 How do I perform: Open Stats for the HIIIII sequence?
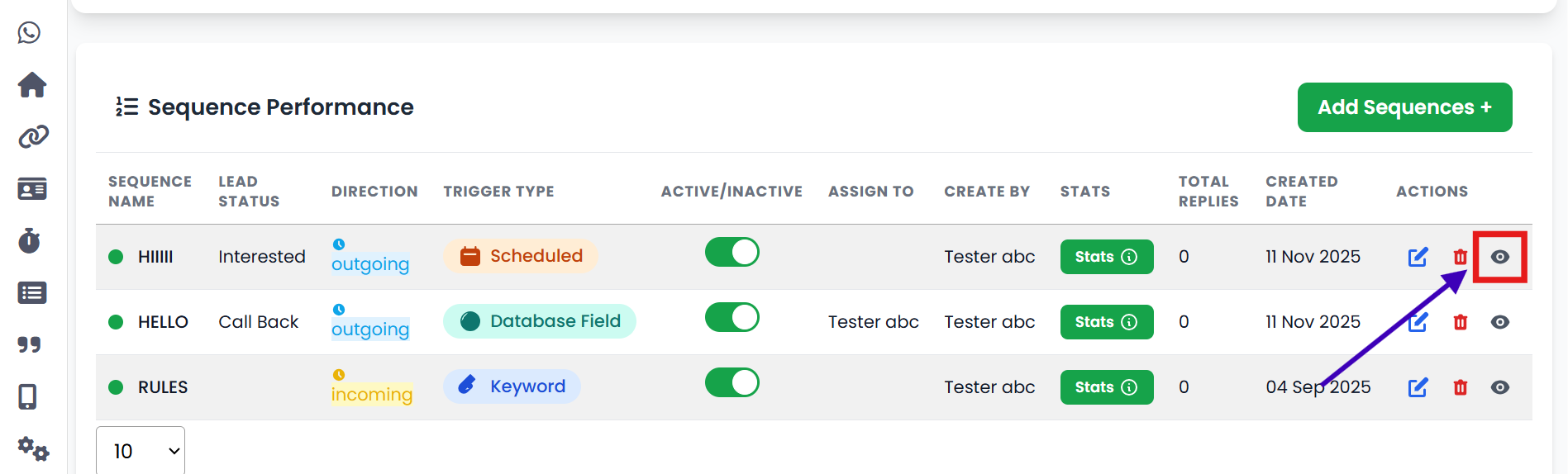[x=1106, y=257]
